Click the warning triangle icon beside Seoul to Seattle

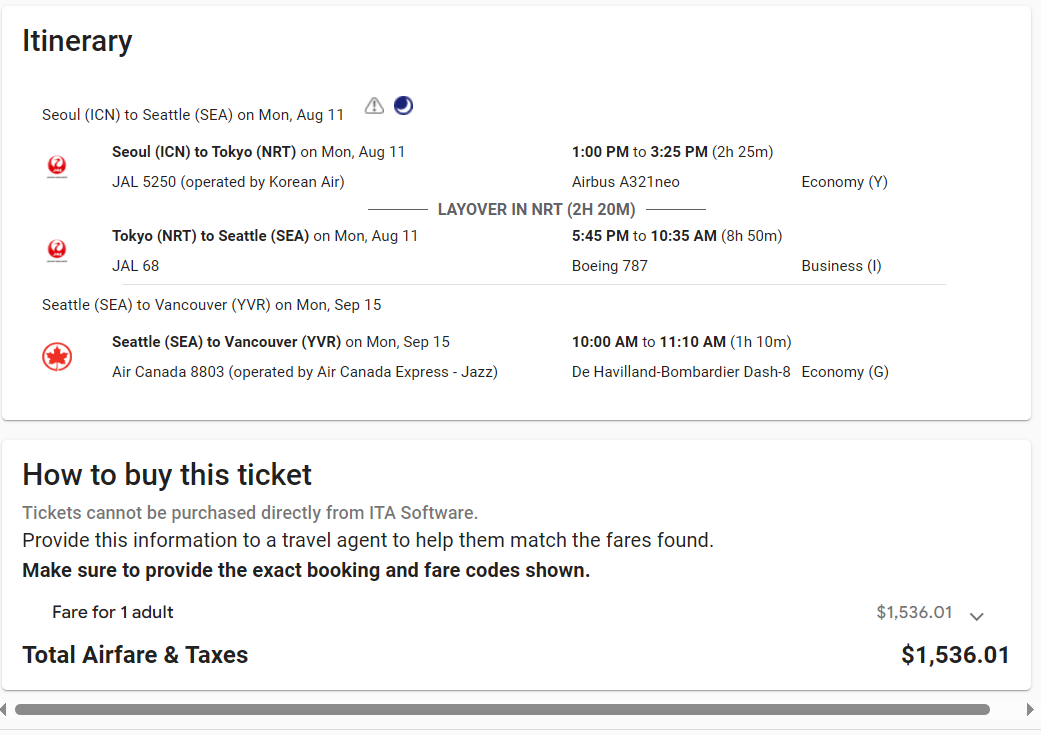click(x=374, y=106)
